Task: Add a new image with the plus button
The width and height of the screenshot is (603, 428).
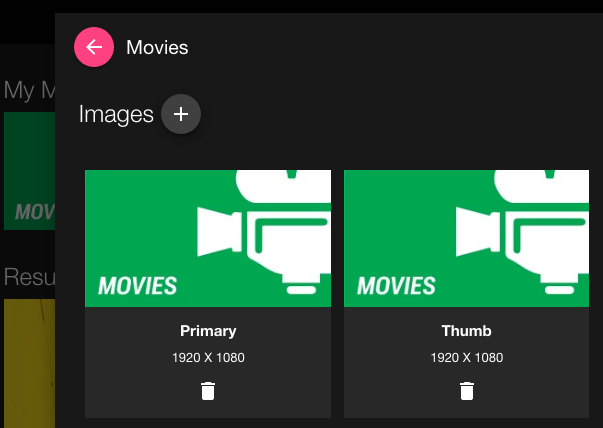Action: click(181, 114)
